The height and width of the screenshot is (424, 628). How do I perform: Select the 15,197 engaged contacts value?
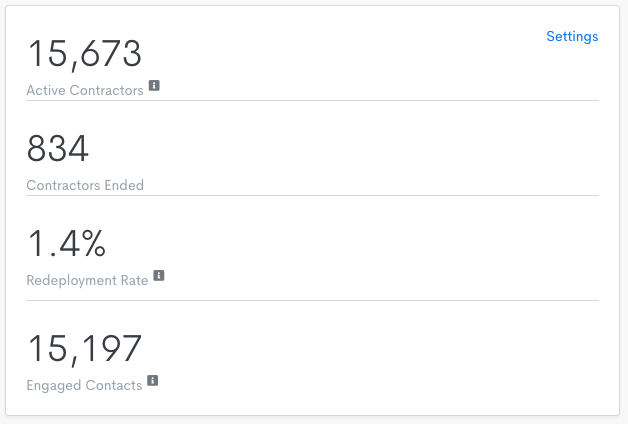coord(84,349)
